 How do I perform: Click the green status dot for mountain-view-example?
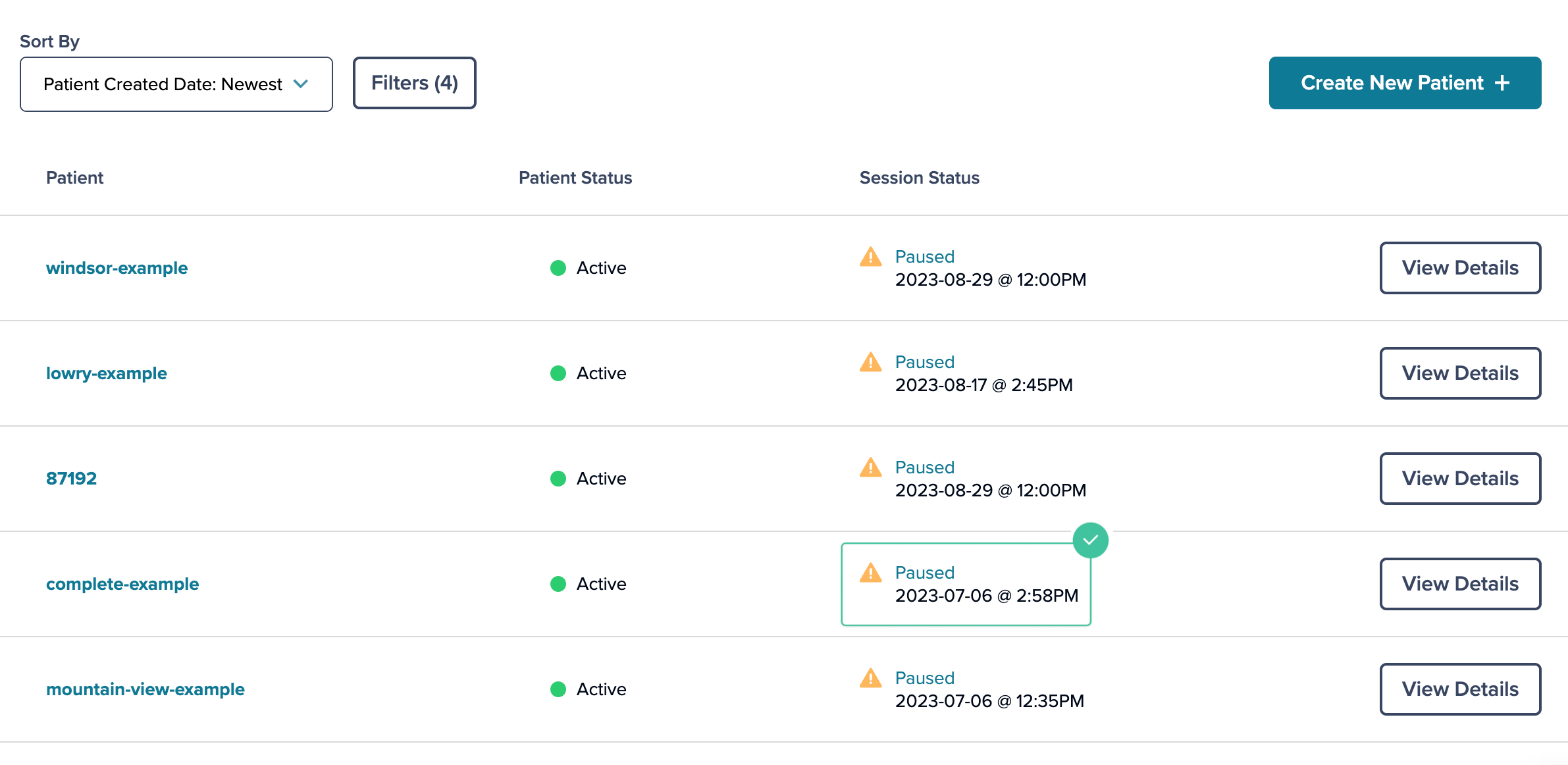(x=558, y=689)
